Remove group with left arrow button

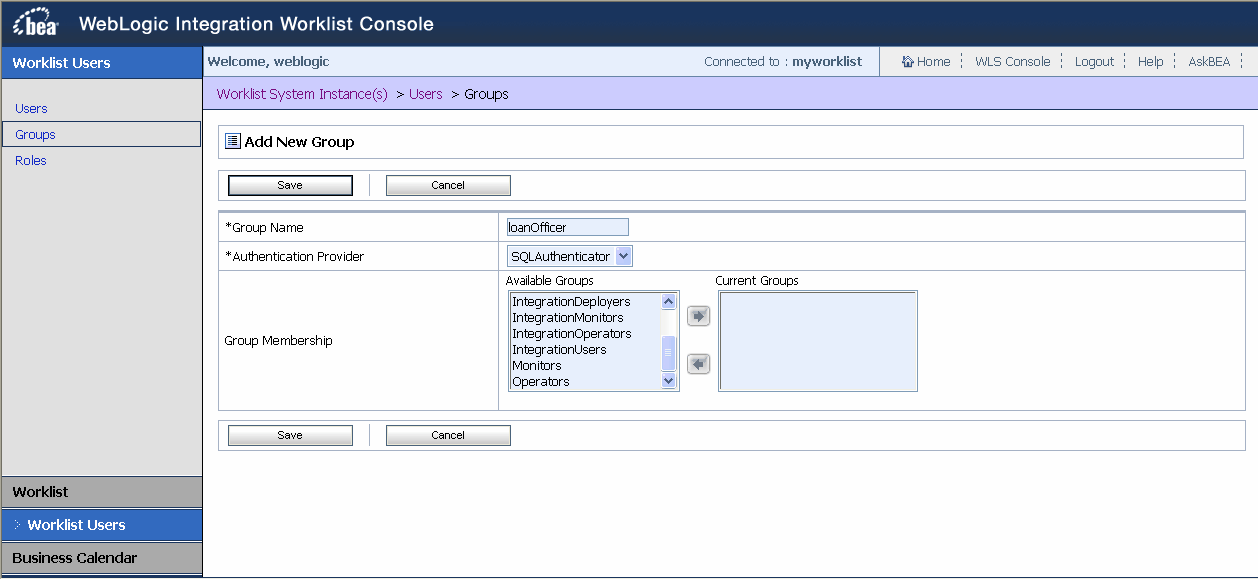(699, 364)
